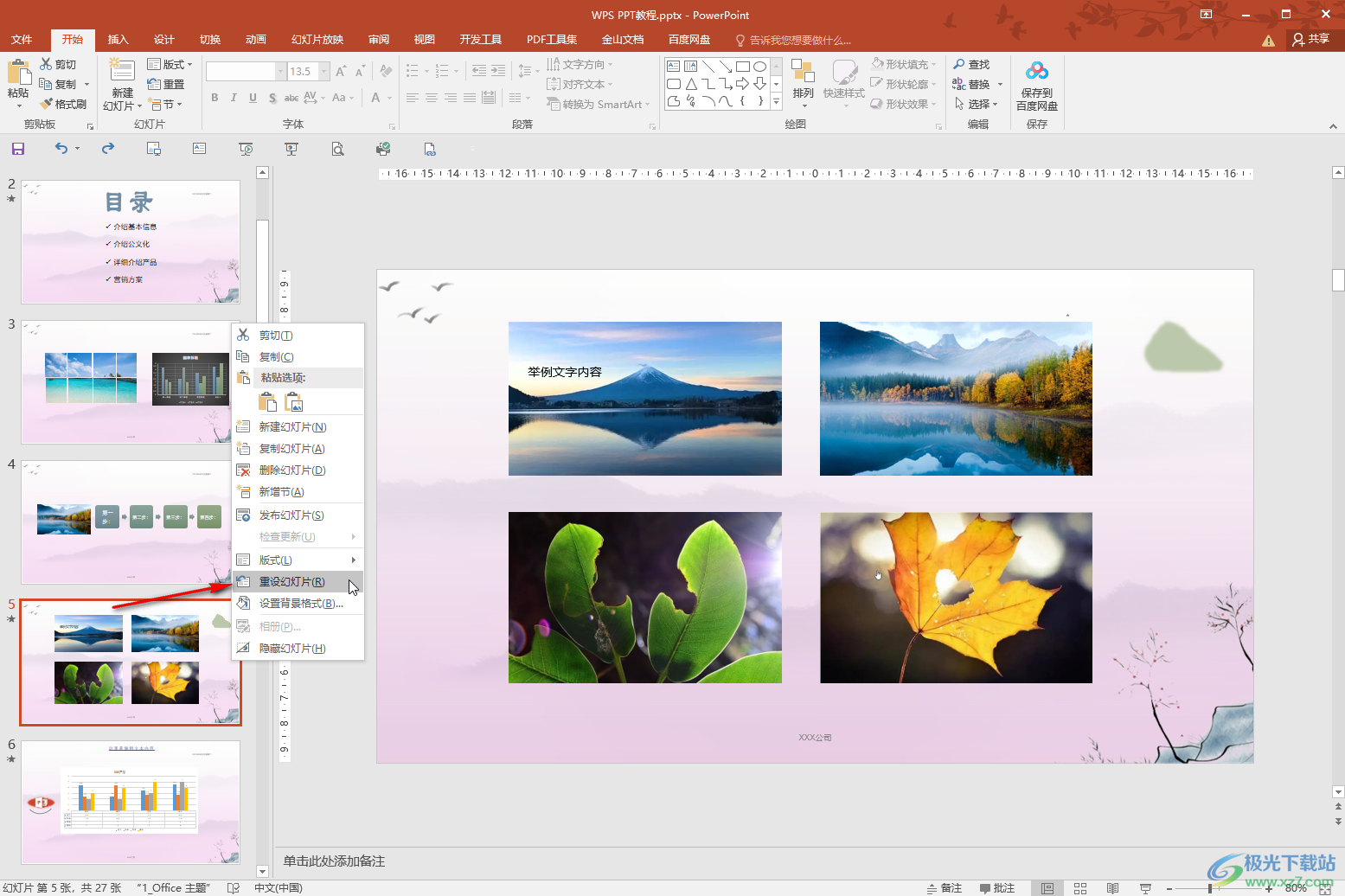Click the Share (共享) button

point(1311,39)
